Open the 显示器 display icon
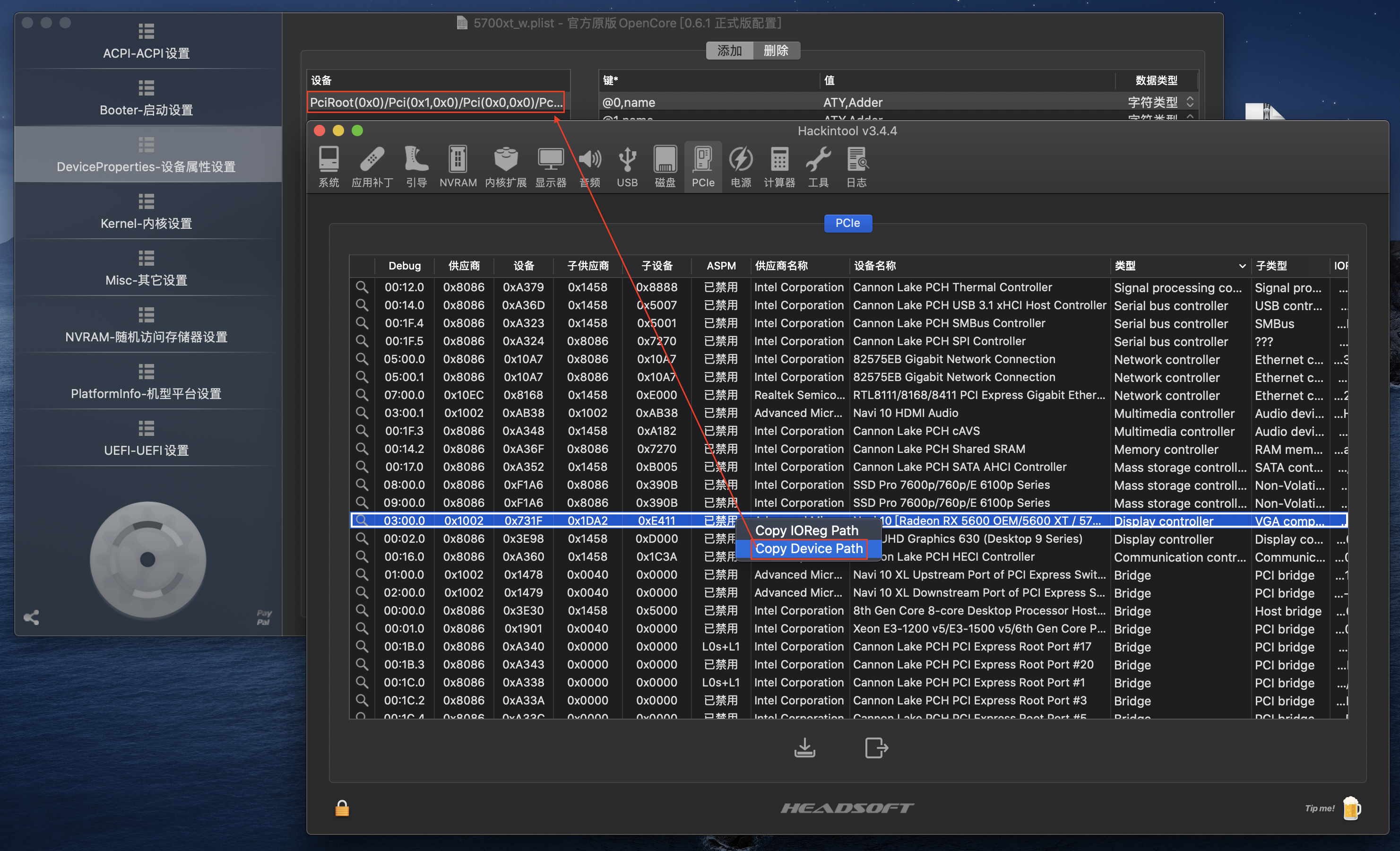Screen dimensions: 1400x851 coord(551,166)
